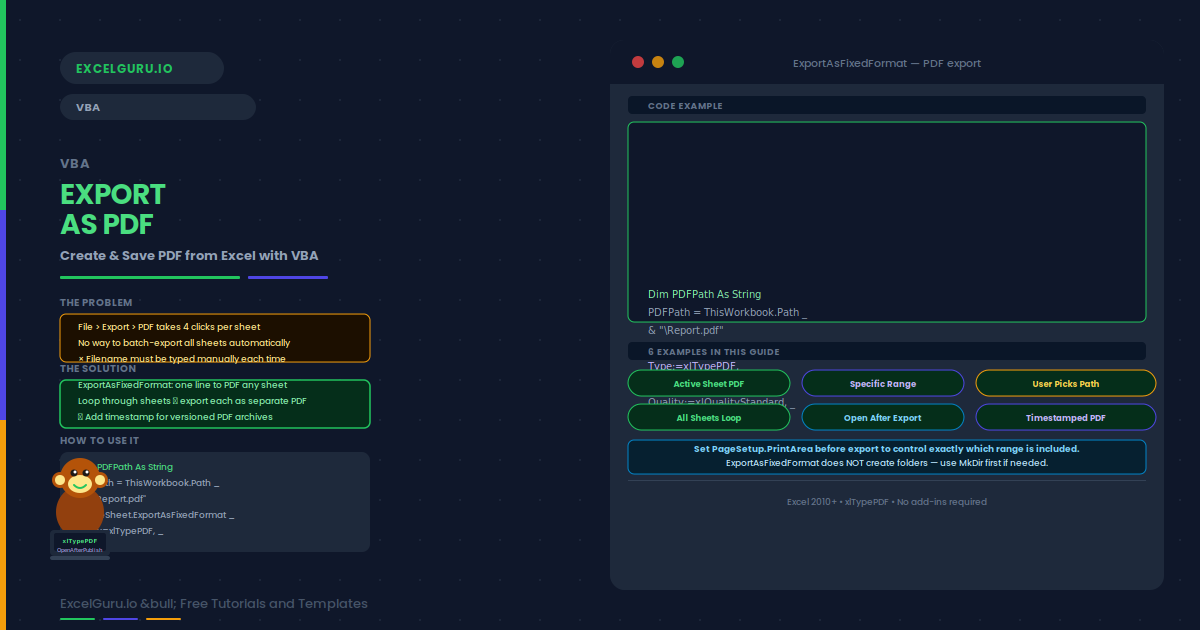Open the Timestamped PDF example
The width and height of the screenshot is (1200, 630).
[x=1066, y=418]
